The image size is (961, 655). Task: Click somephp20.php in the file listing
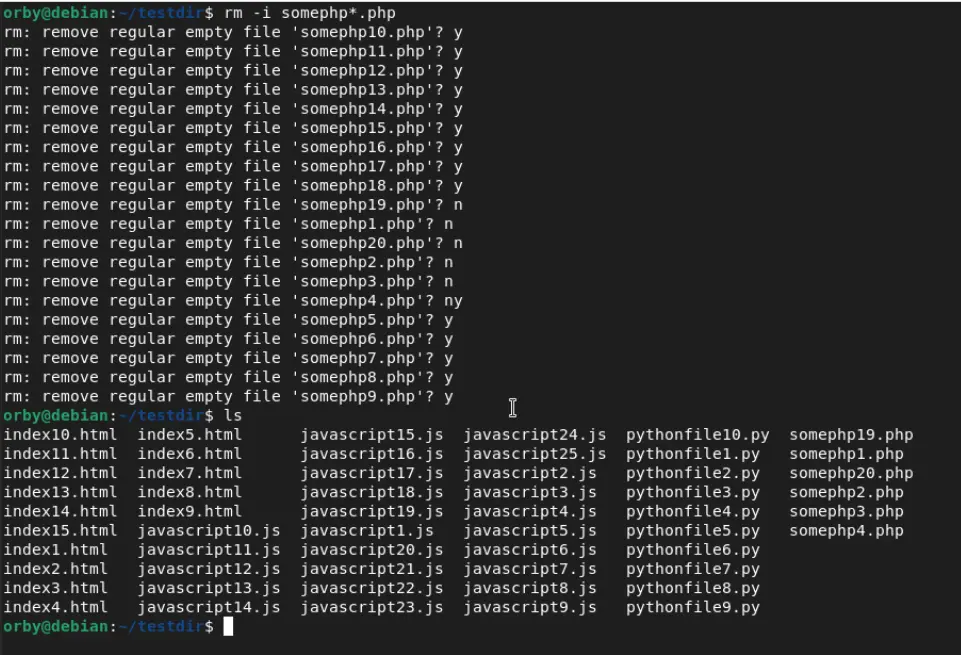pyautogui.click(x=851, y=473)
